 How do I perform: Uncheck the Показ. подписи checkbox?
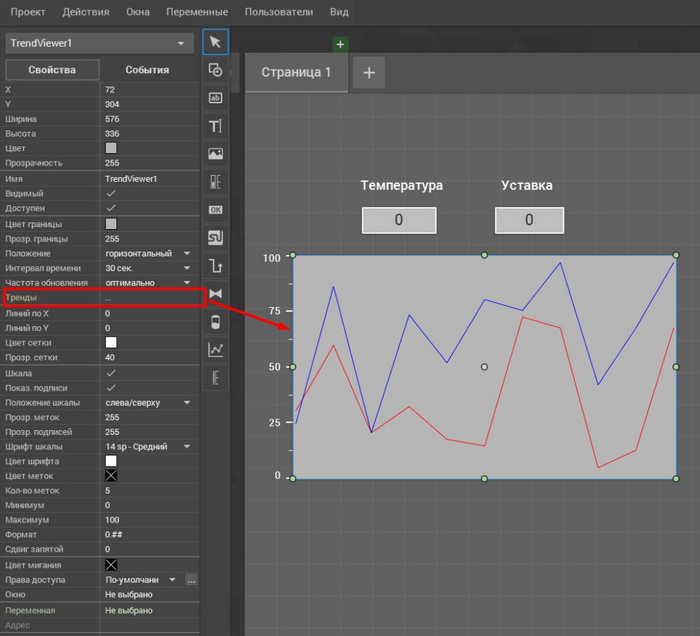[111, 387]
